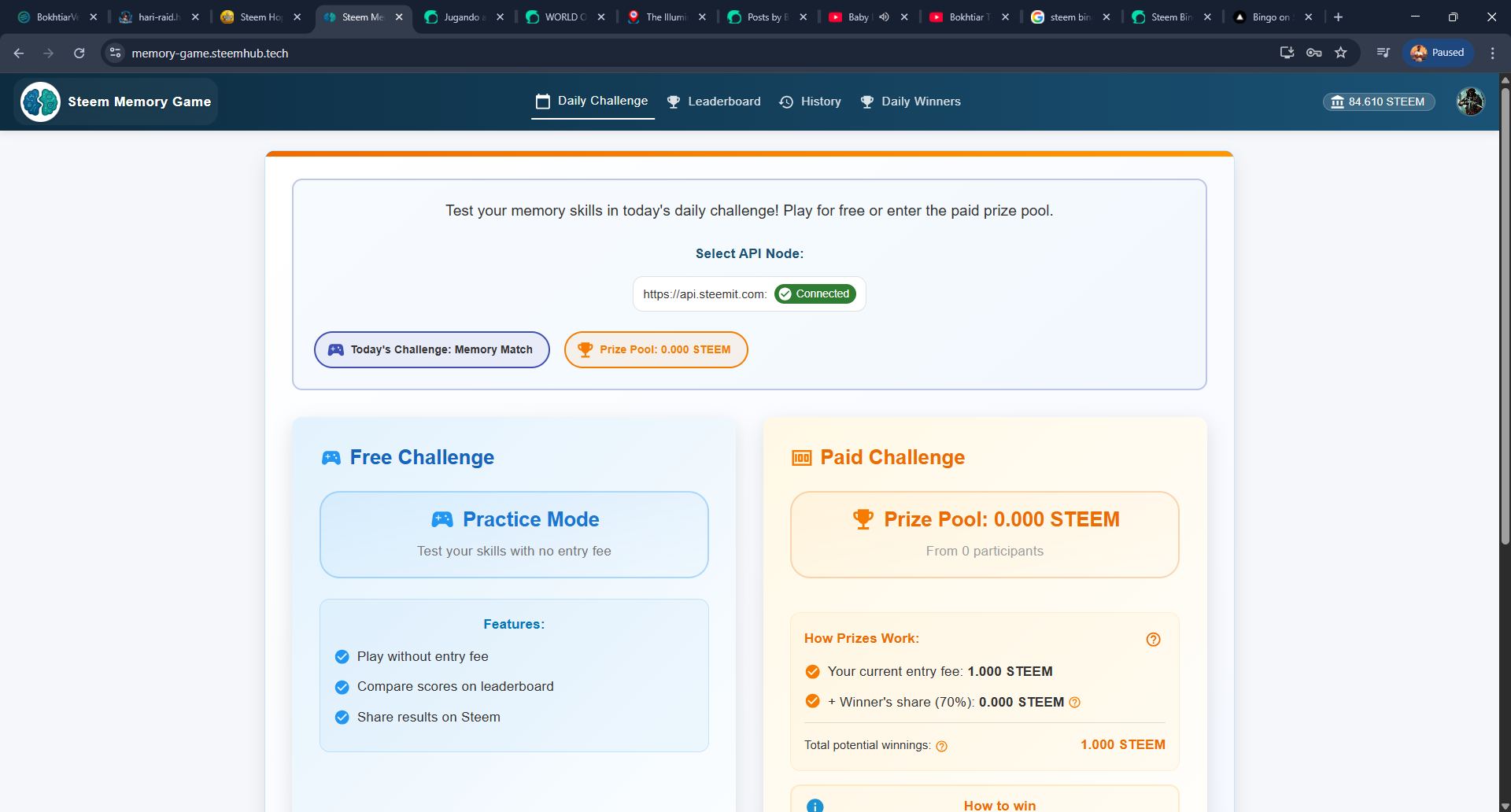Open the Daily Challenge tab

pyautogui.click(x=593, y=101)
